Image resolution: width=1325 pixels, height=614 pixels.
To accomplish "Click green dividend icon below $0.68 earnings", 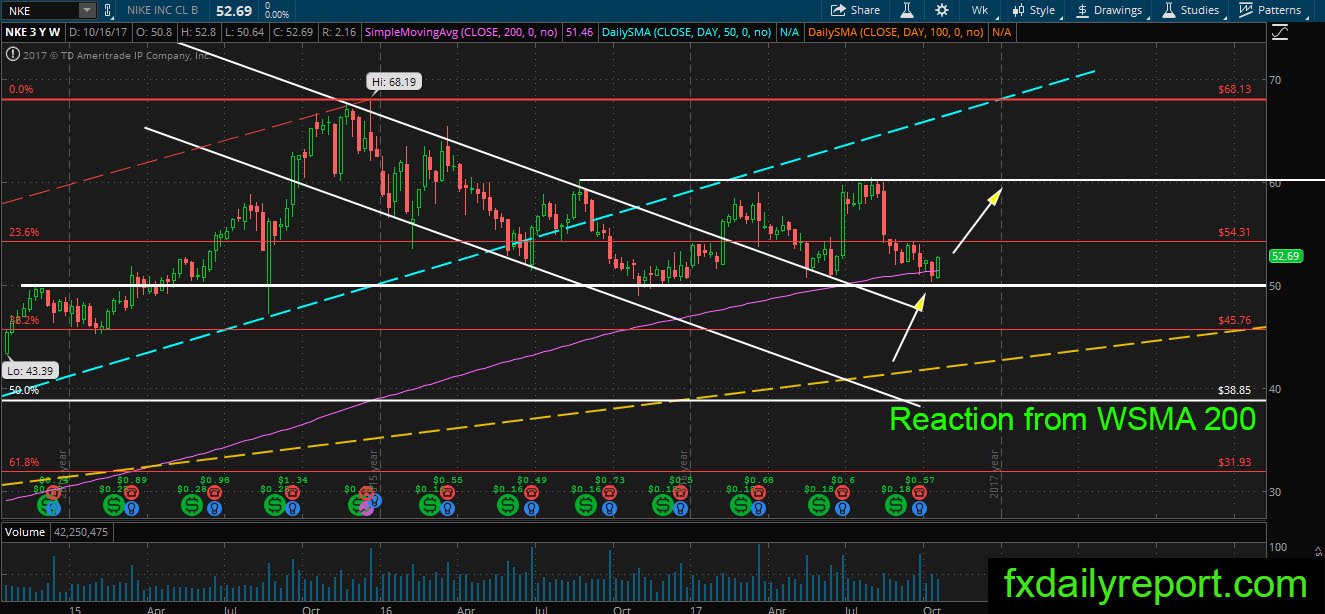I will [741, 507].
